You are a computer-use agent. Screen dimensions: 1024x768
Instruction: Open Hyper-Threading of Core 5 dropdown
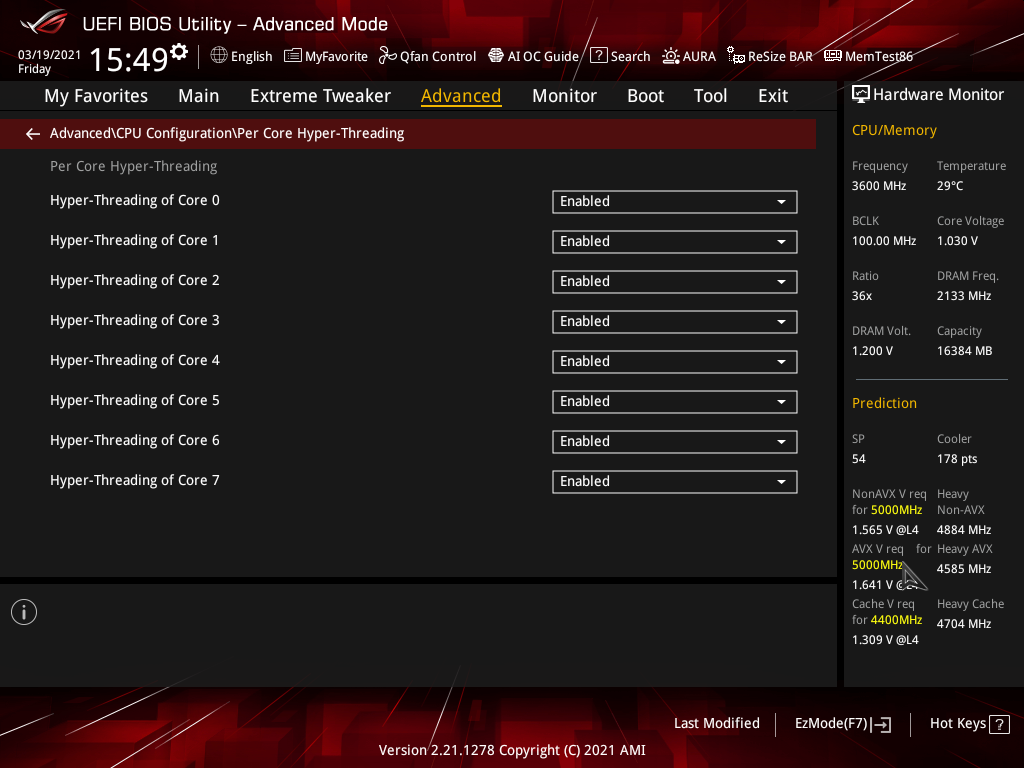(x=675, y=402)
